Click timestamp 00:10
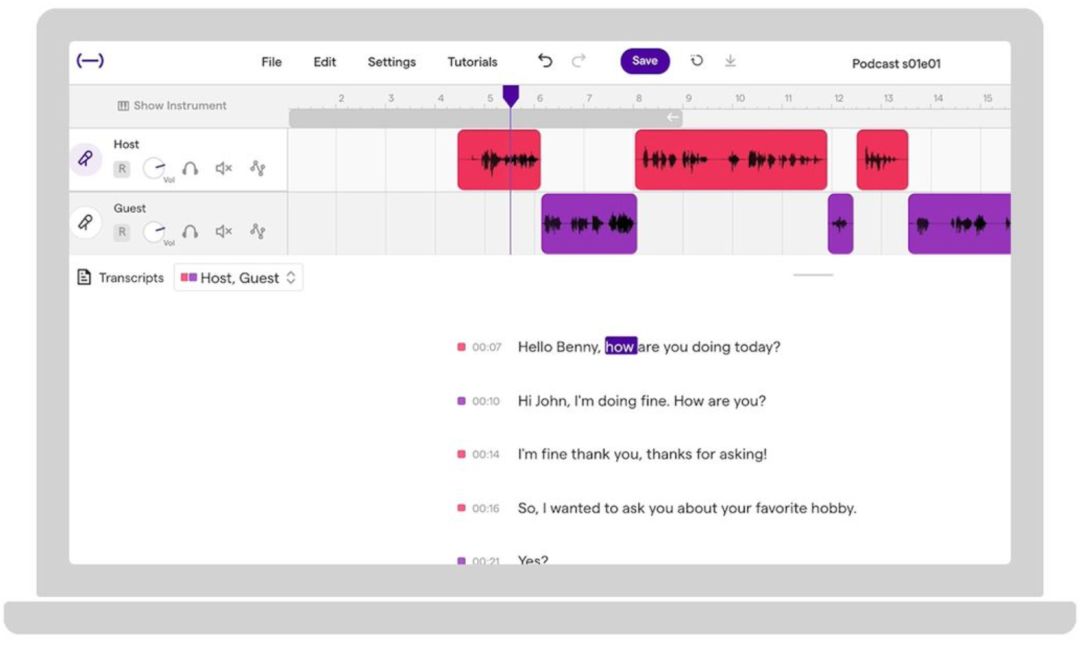The height and width of the screenshot is (647, 1080). 486,401
